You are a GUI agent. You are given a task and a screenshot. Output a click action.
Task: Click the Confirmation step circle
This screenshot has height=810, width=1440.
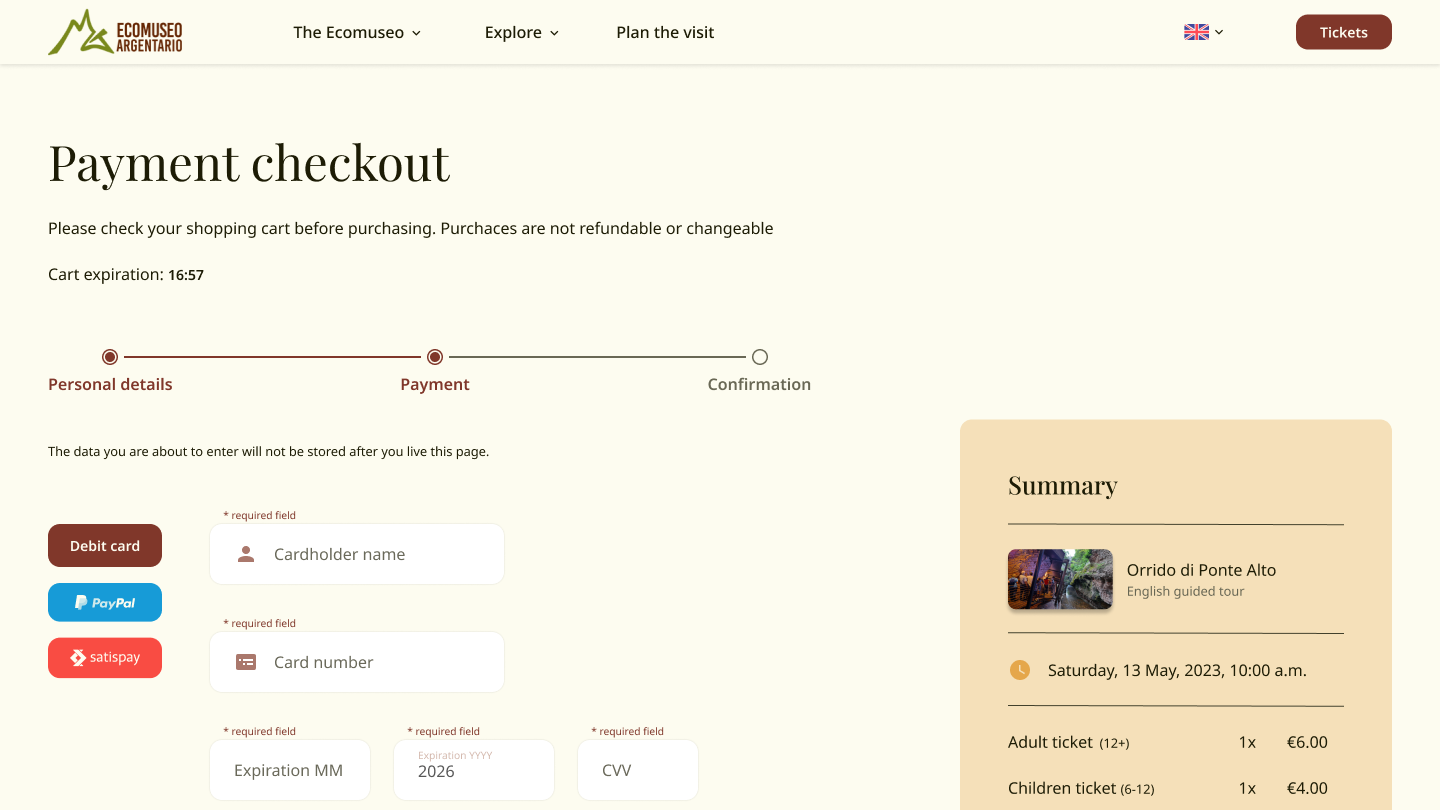pos(760,357)
